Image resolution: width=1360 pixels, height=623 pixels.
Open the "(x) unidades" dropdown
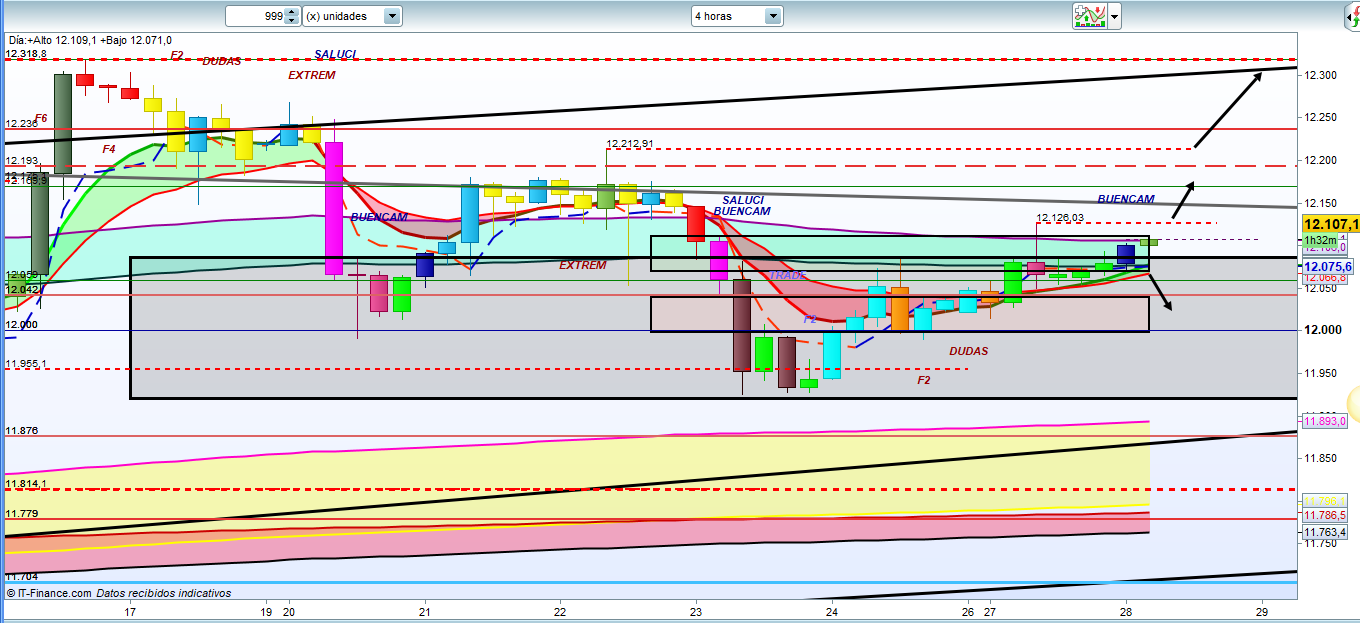(352, 16)
